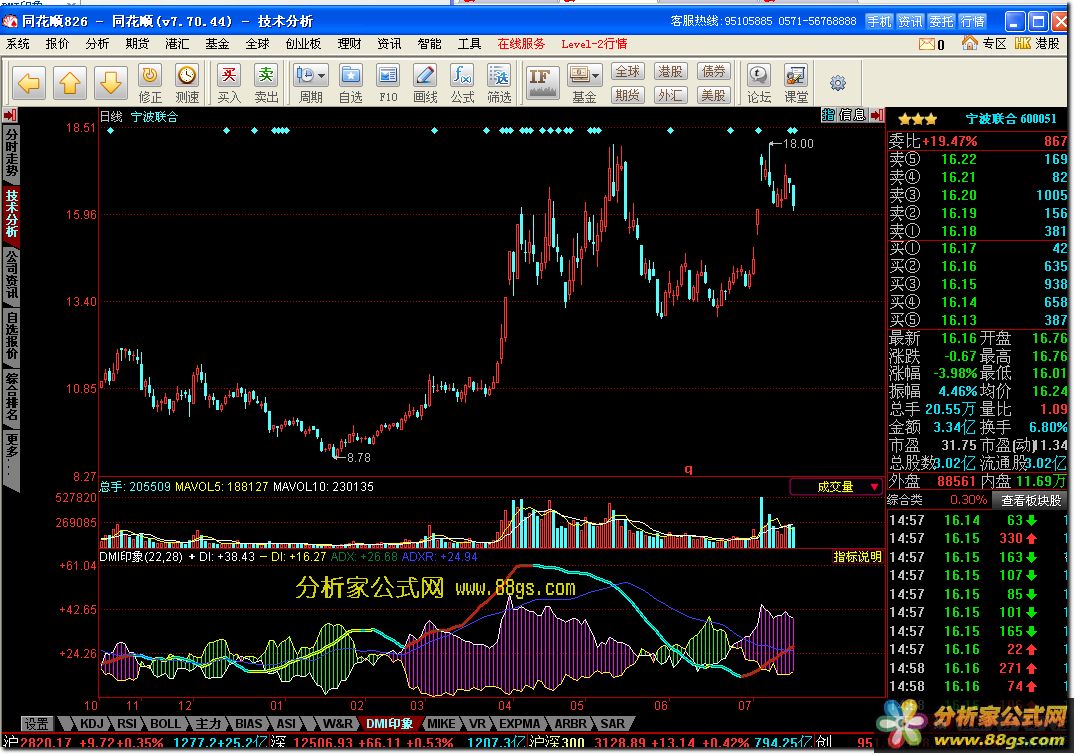Click the 行情 title bar button
Viewport: 1076px width, 755px height.
[x=972, y=21]
